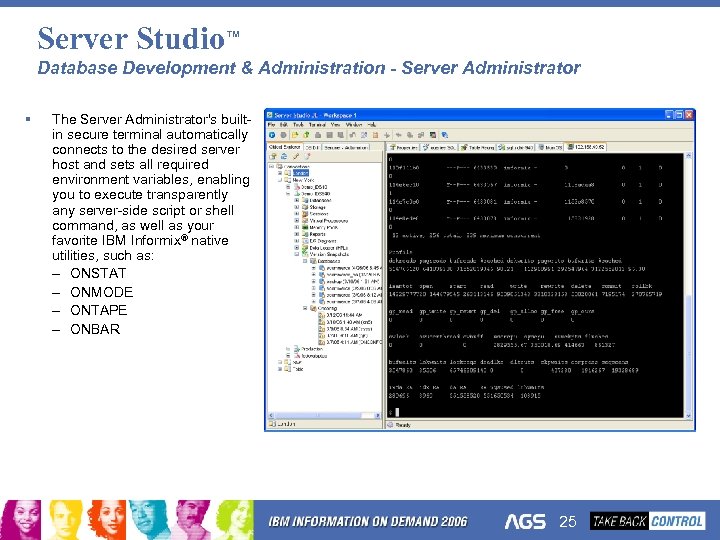Select the ER Diagrams tree item
The width and height of the screenshot is (720, 540).
tap(323, 241)
